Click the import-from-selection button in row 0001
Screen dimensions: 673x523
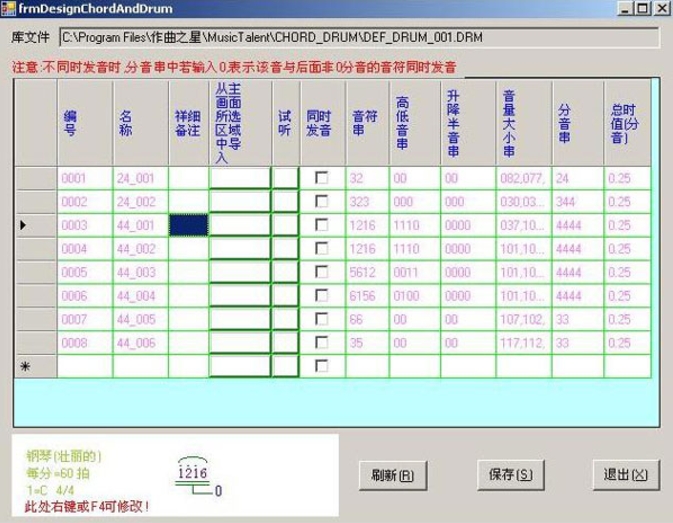coord(240,178)
